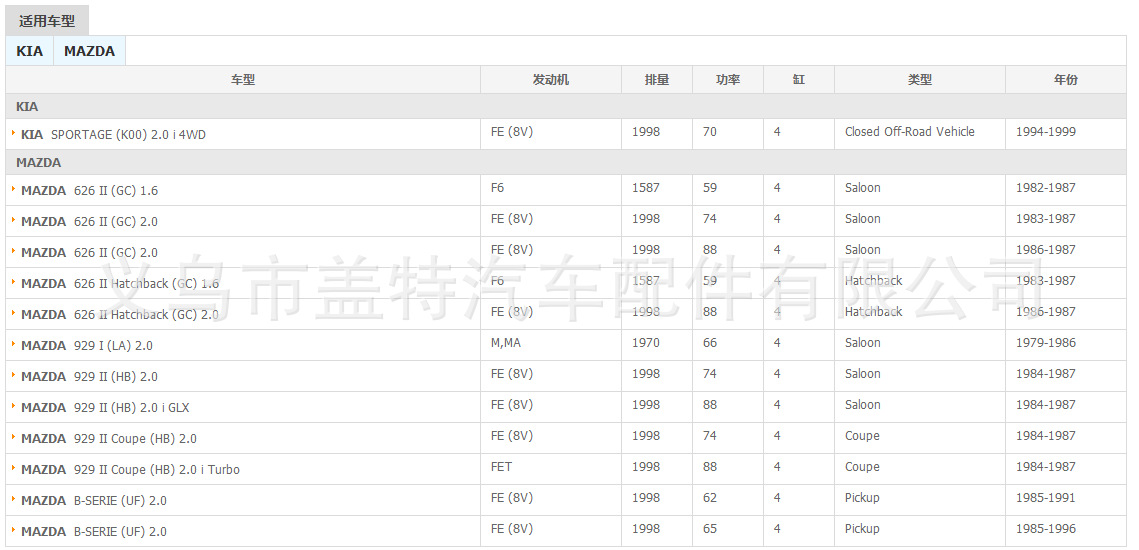
Task: Select the power value 66 cell
Action: (728, 345)
